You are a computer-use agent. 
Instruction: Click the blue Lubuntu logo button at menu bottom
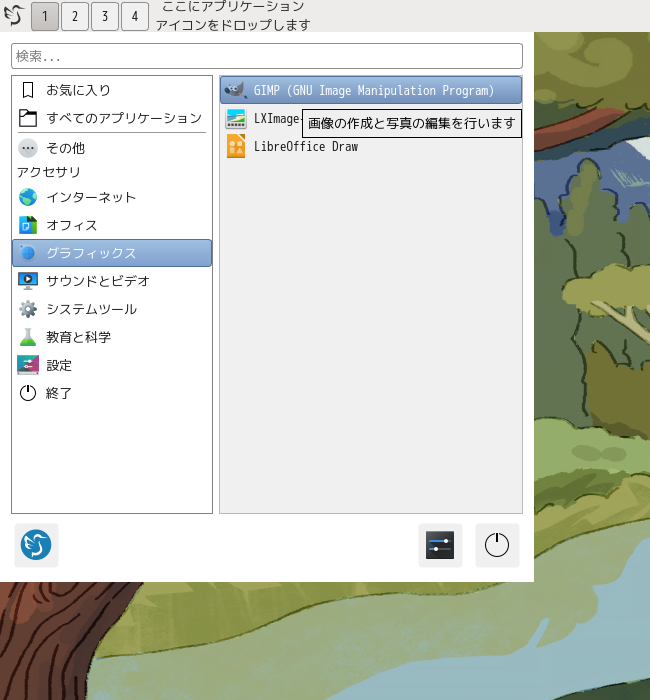(36, 545)
